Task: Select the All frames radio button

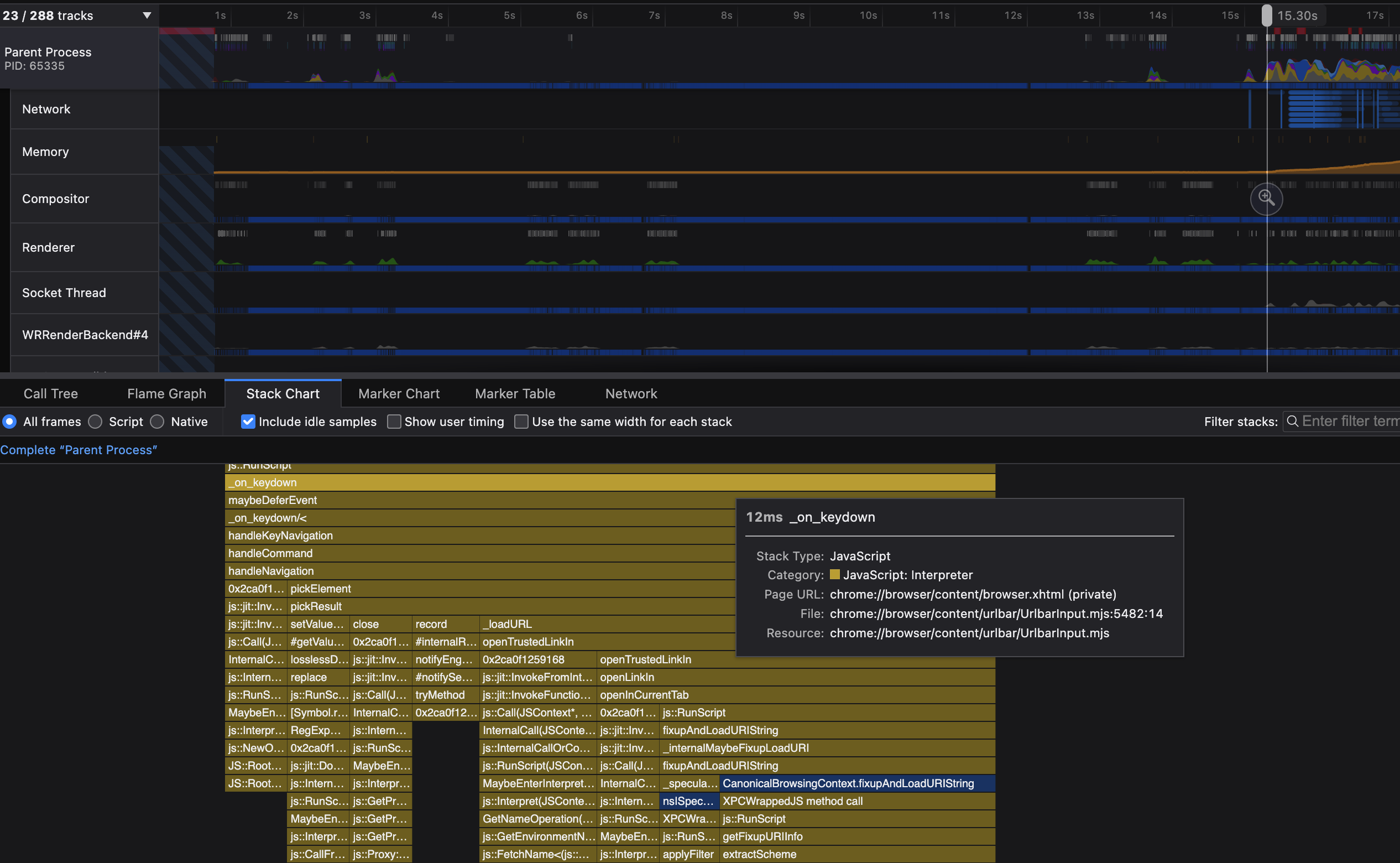Action: (x=9, y=422)
